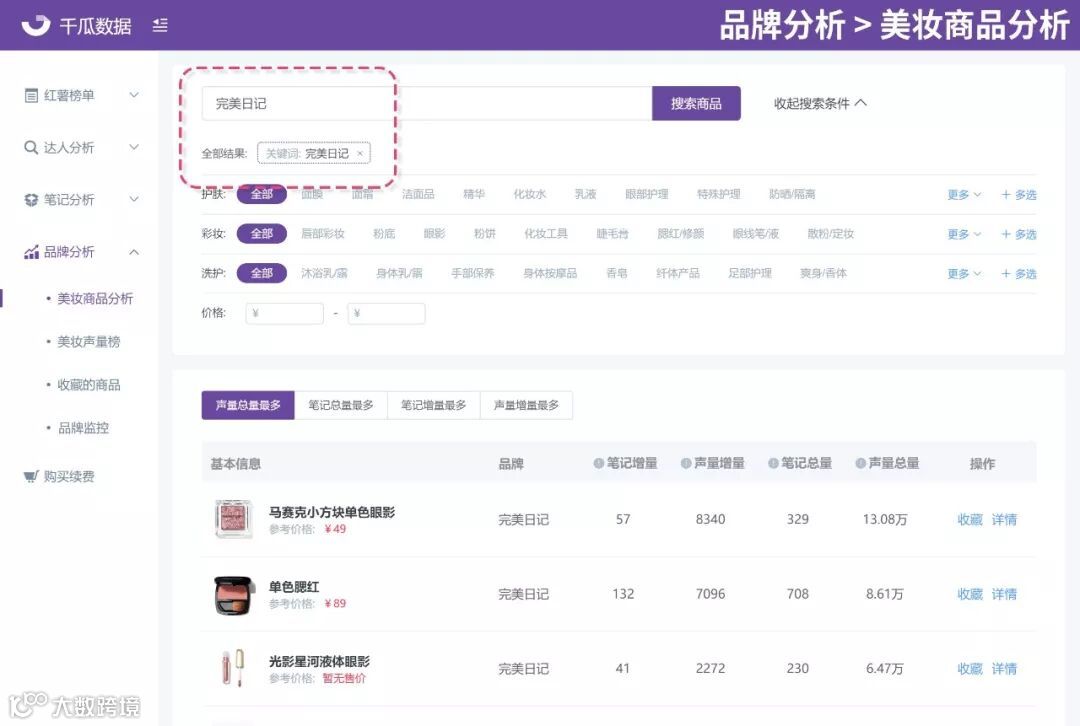Switch to the 声量总量最多 tab

point(248,405)
